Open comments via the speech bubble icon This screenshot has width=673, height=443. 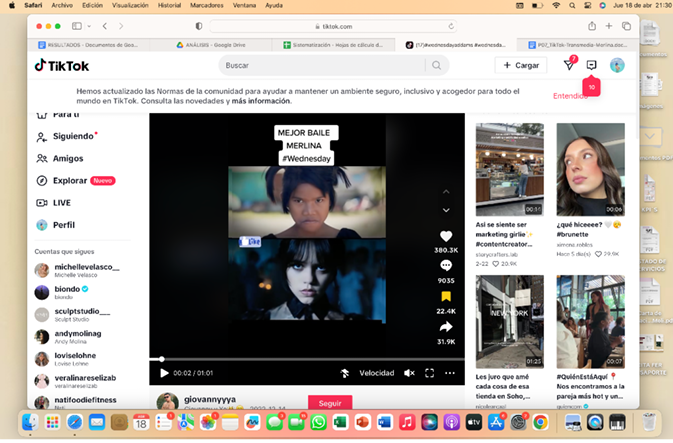pyautogui.click(x=446, y=266)
